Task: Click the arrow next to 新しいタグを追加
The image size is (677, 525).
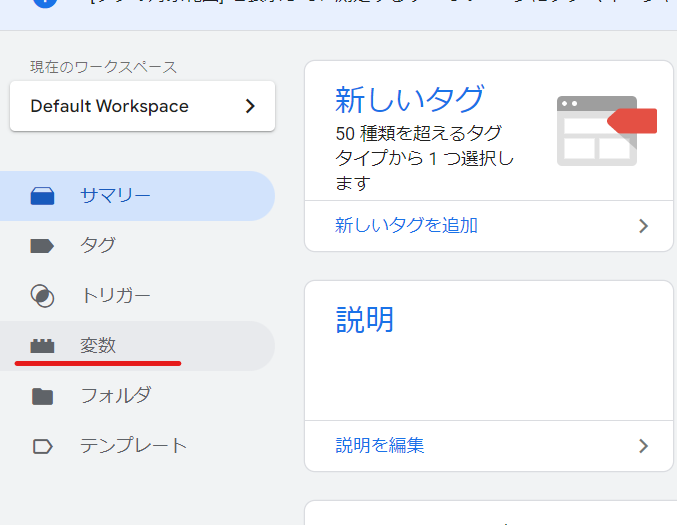Action: point(643,226)
